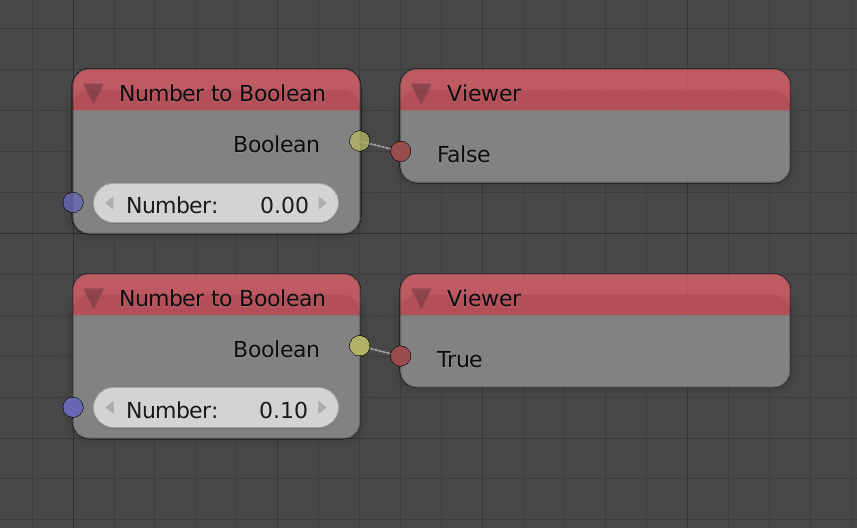Collapse the top Number to Boolean node
Image resolution: width=857 pixels, height=528 pixels.
(x=94, y=93)
